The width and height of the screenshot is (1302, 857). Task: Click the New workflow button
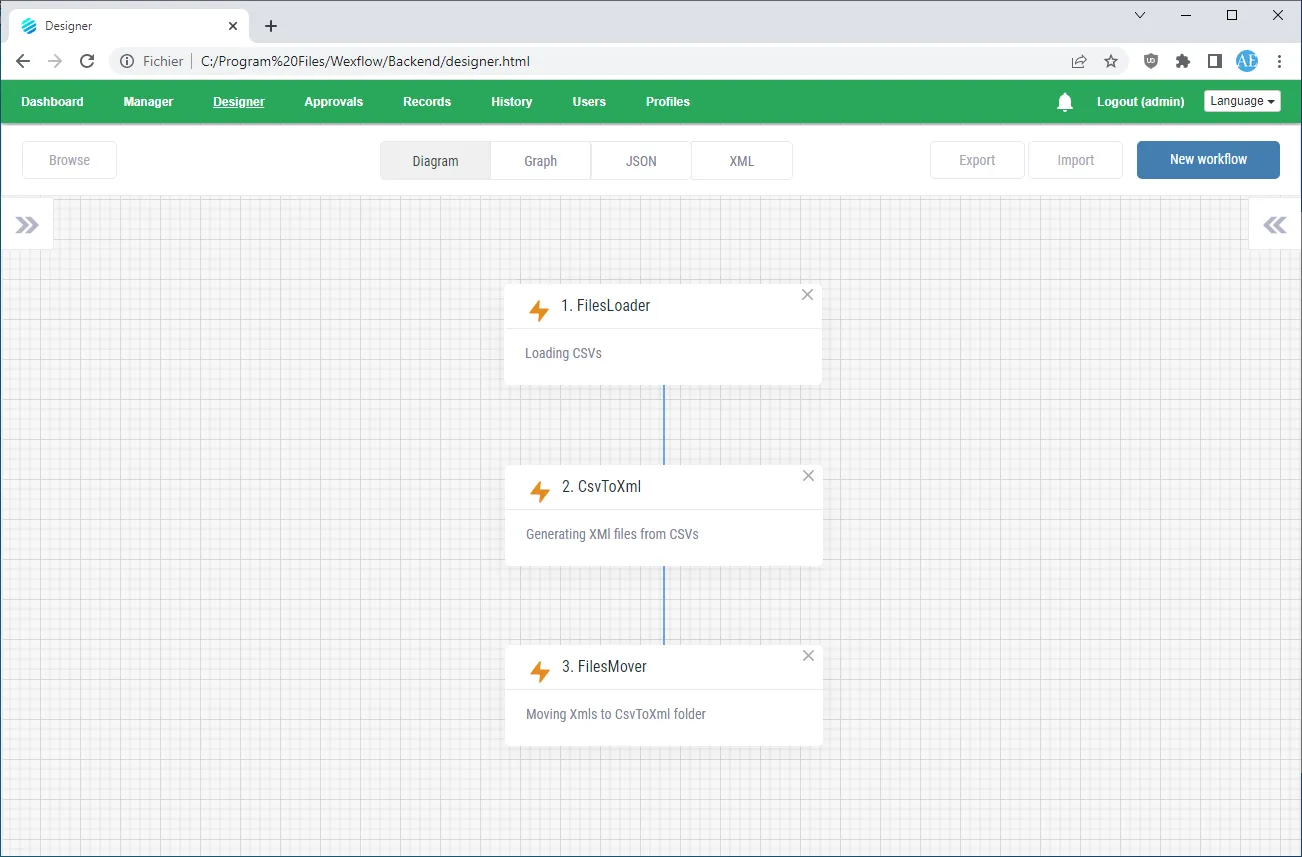pos(1208,160)
